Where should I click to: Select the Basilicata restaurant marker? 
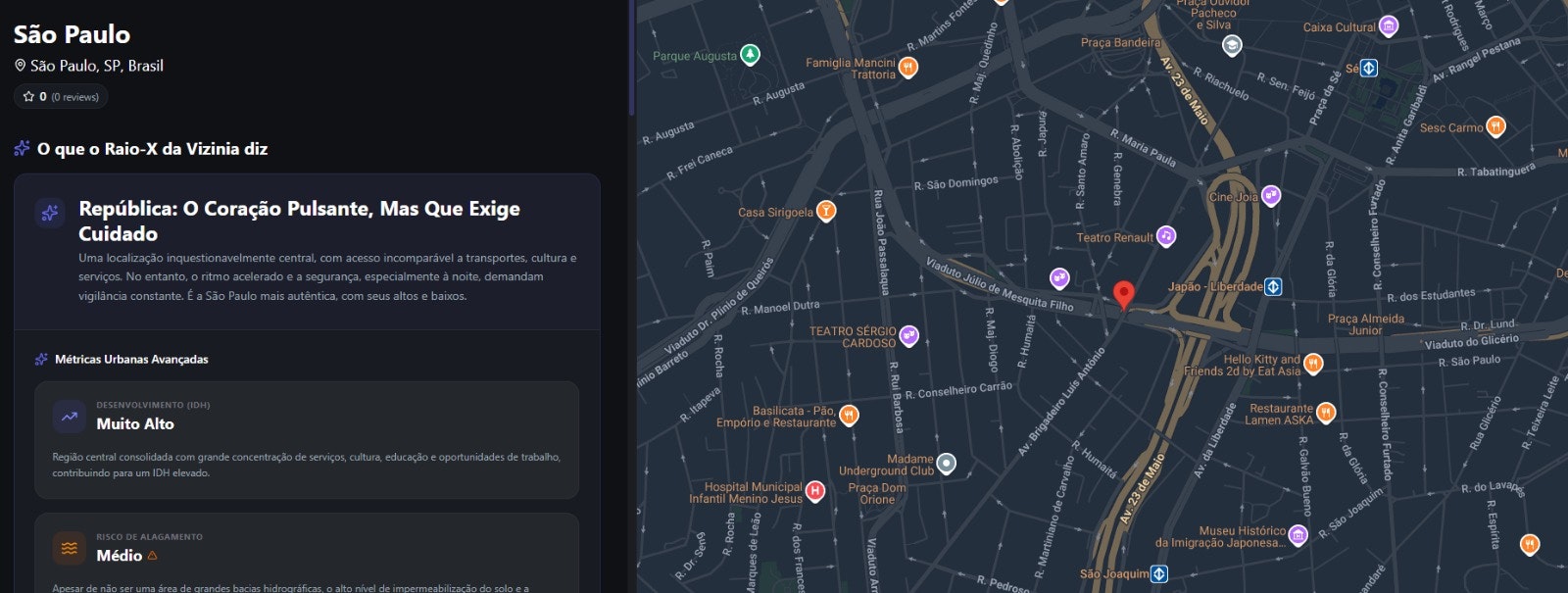(849, 416)
